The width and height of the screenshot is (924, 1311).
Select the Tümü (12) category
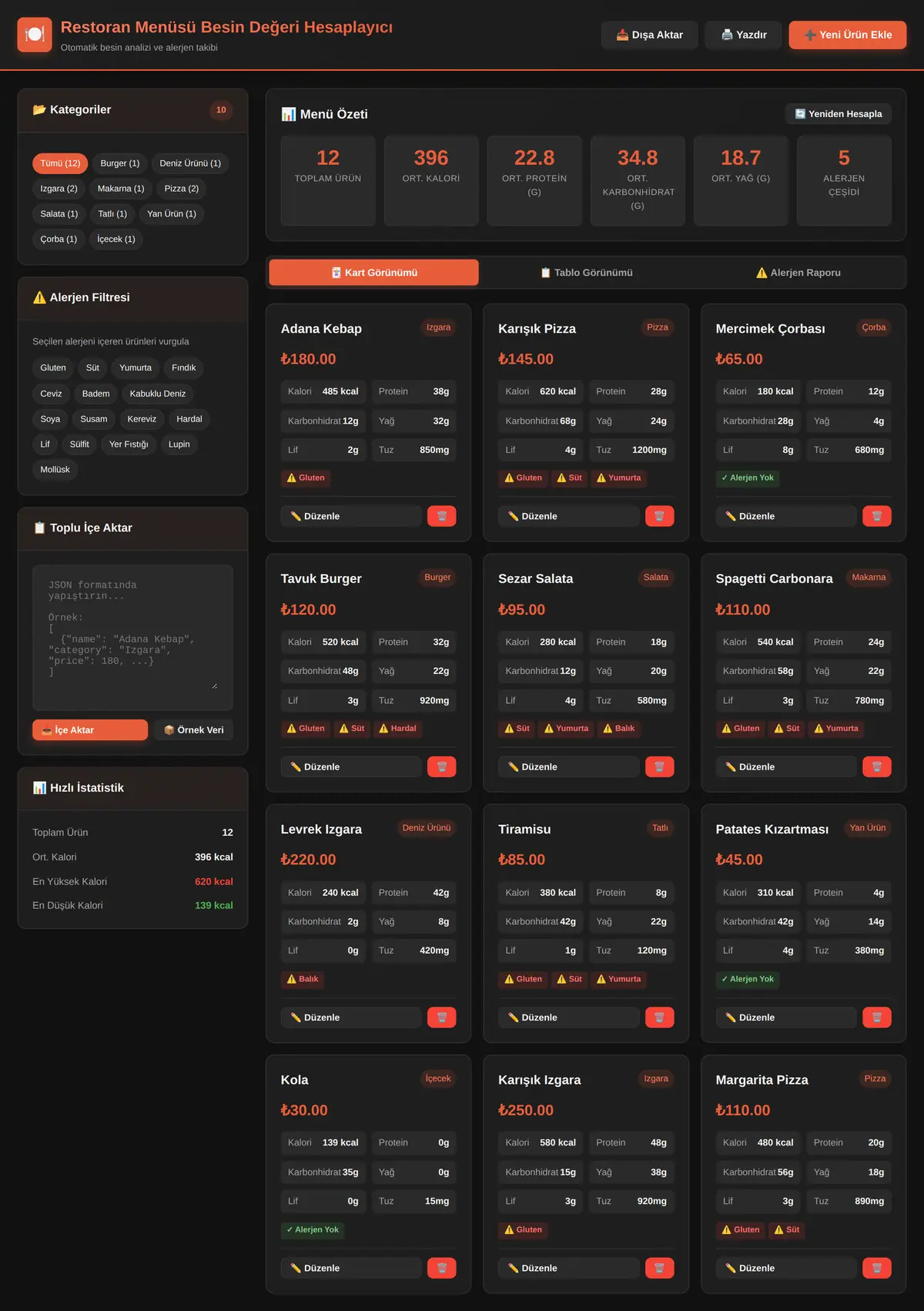[x=60, y=163]
